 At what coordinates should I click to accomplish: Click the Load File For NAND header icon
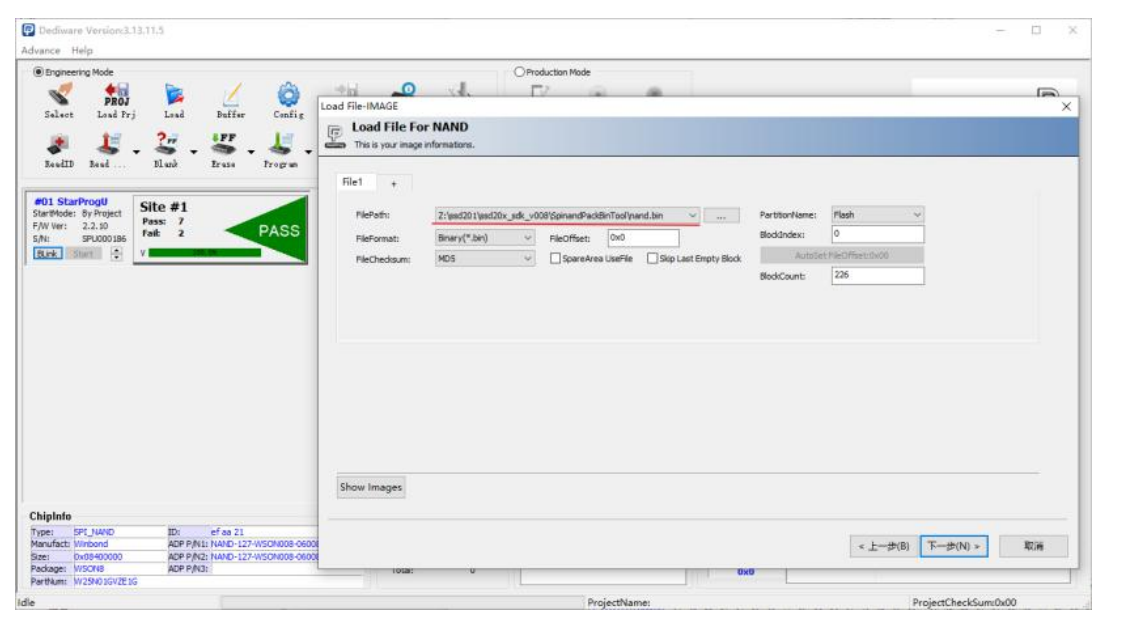tap(335, 136)
